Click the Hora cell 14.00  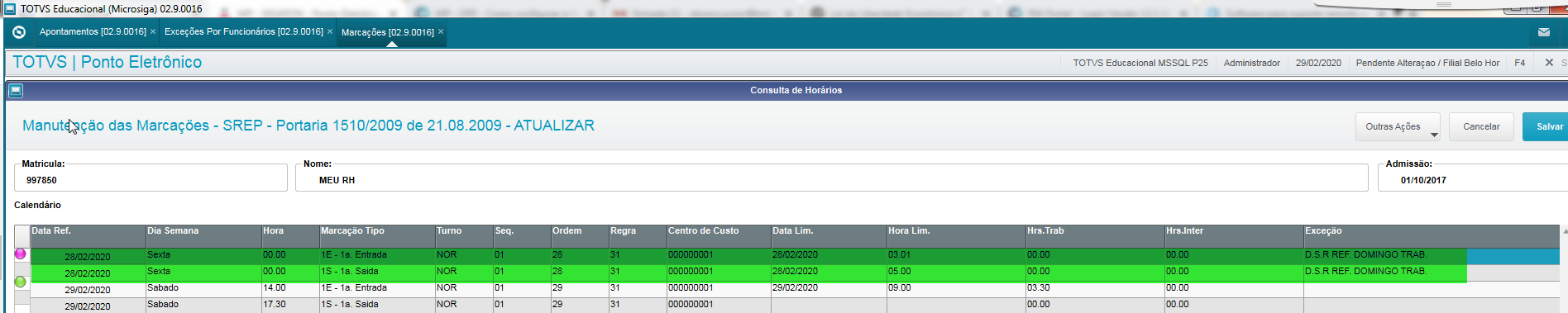coord(290,288)
